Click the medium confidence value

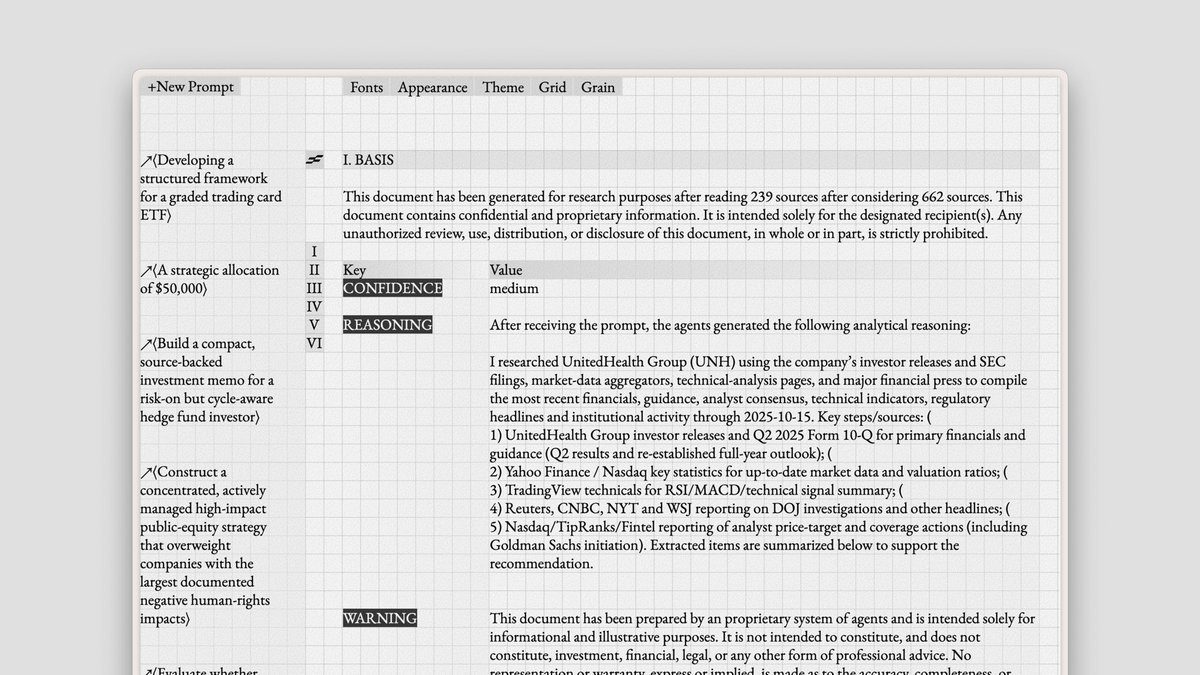514,288
